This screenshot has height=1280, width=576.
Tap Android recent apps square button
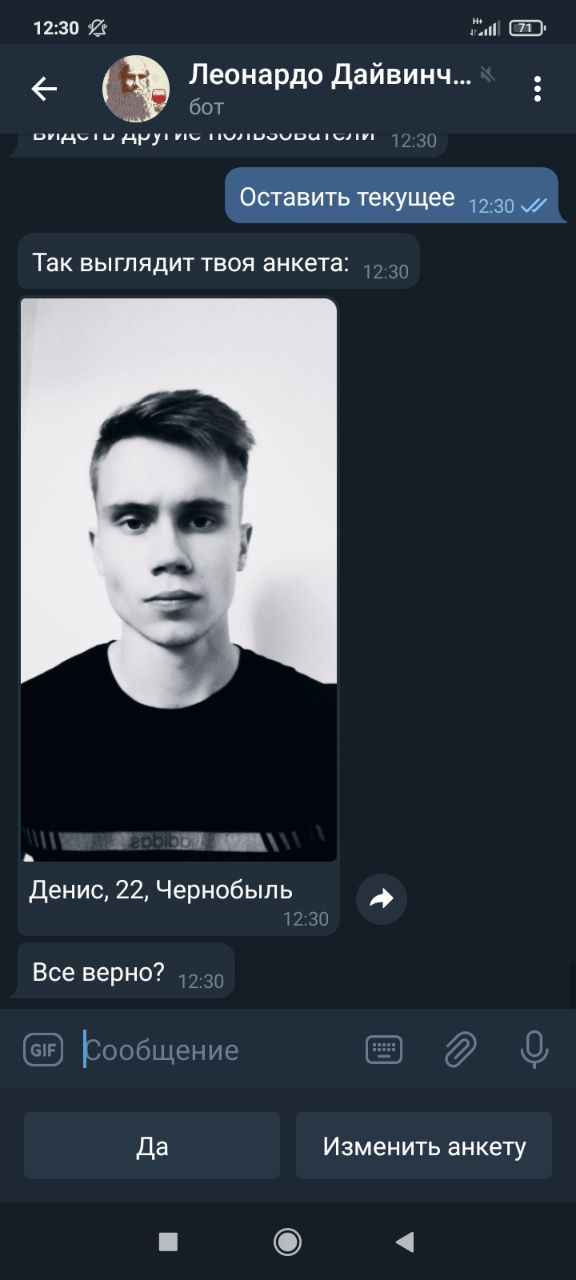tap(168, 1242)
